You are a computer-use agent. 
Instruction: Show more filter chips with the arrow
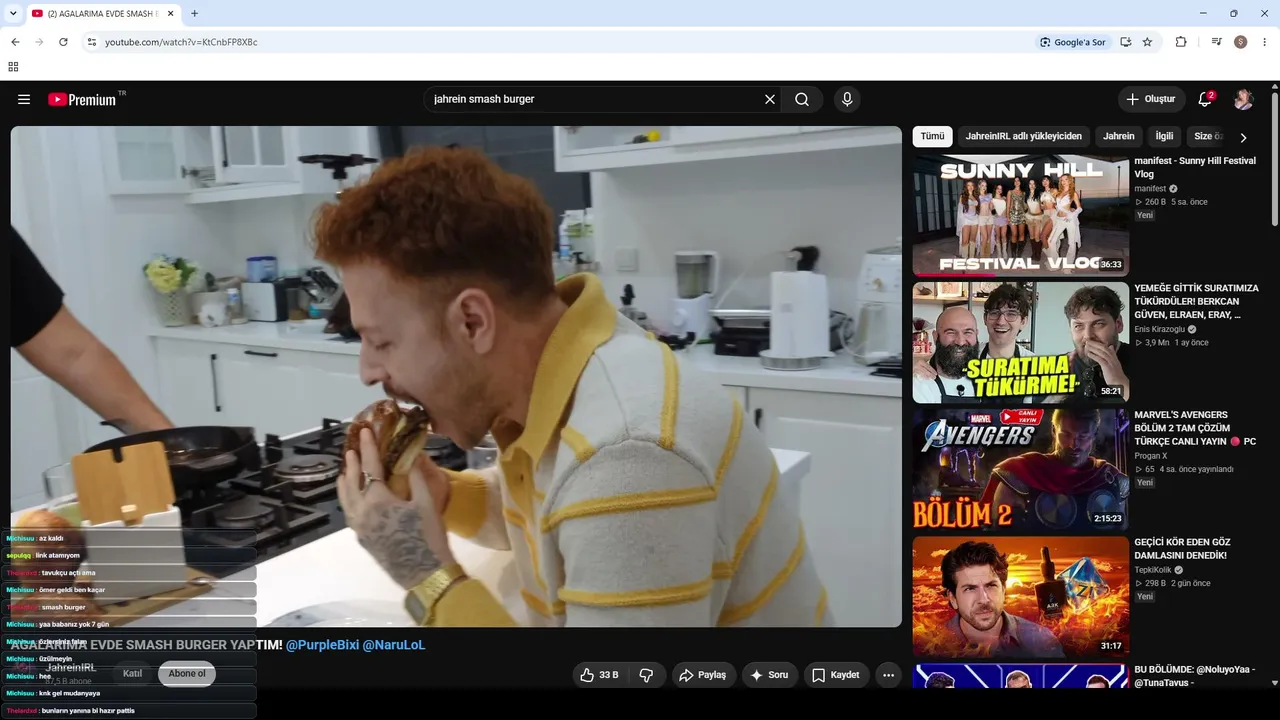coord(1243,137)
